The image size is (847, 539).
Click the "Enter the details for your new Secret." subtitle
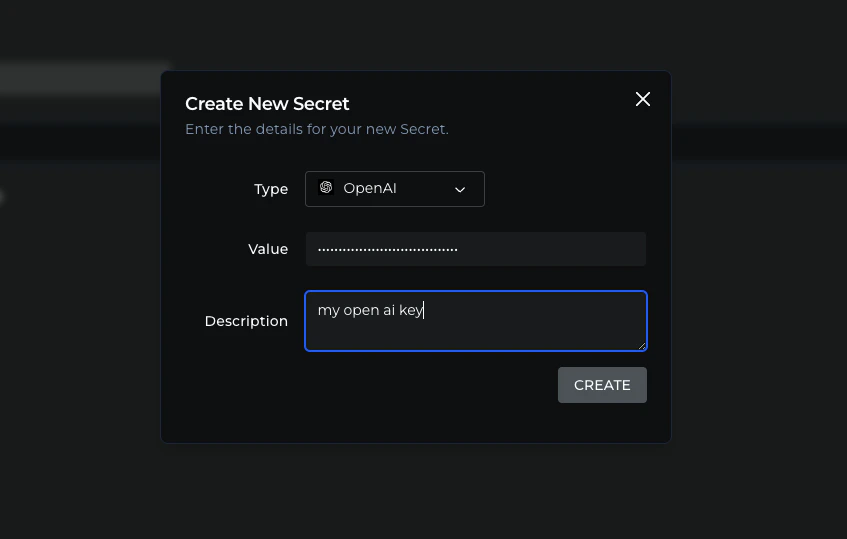(317, 129)
